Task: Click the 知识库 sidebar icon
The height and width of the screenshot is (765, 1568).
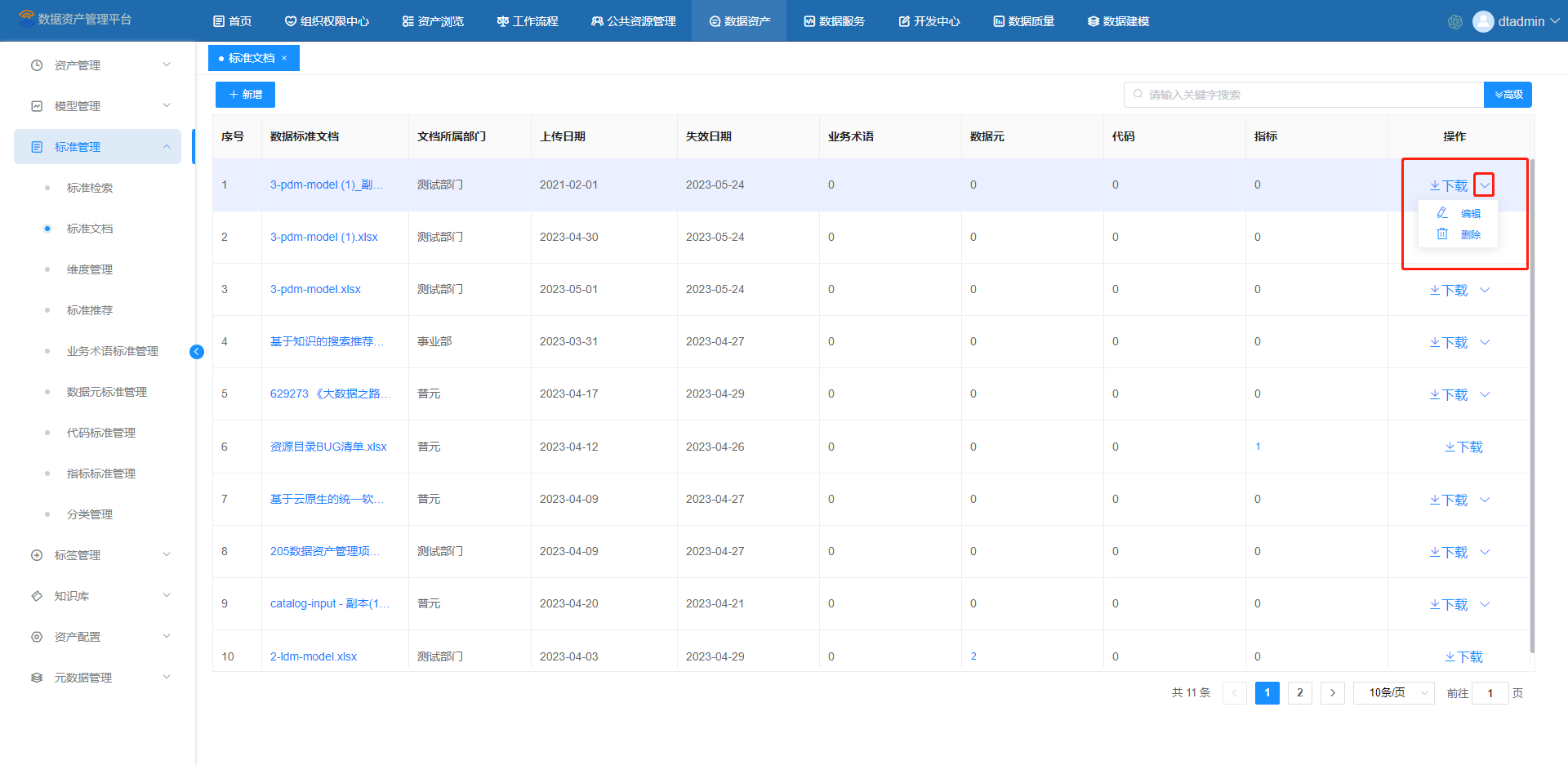Action: (37, 596)
